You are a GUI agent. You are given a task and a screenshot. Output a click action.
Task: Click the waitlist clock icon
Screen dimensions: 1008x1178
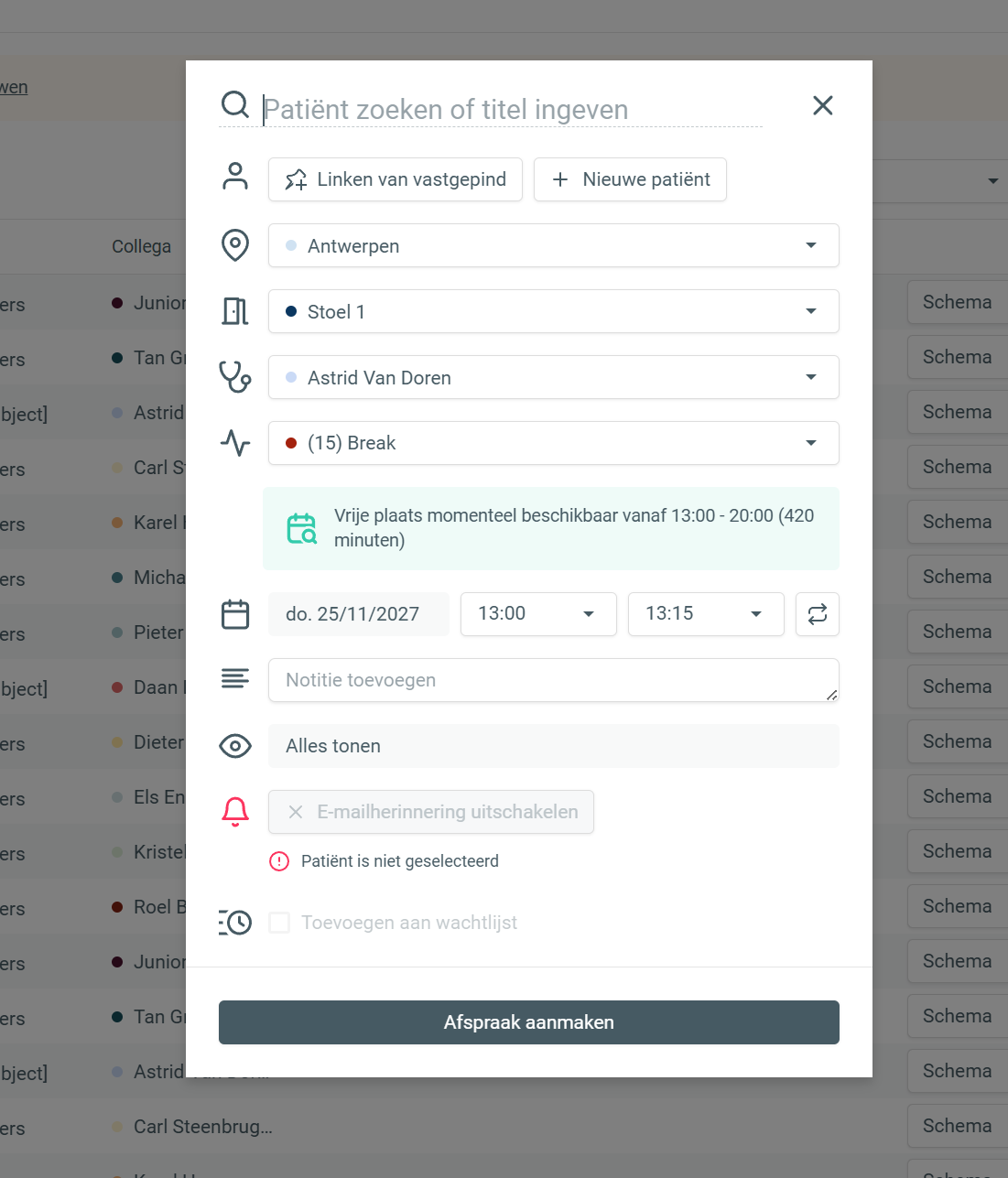pyautogui.click(x=235, y=922)
